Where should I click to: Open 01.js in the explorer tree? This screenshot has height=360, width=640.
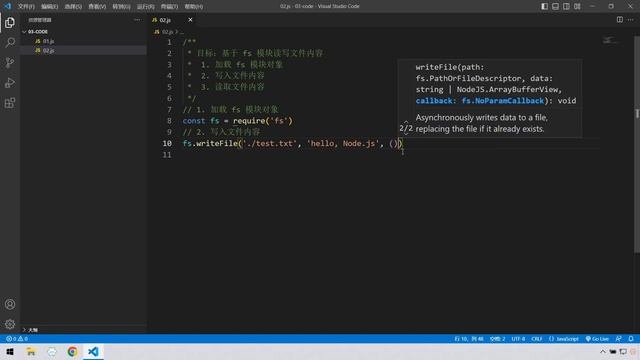(48, 41)
